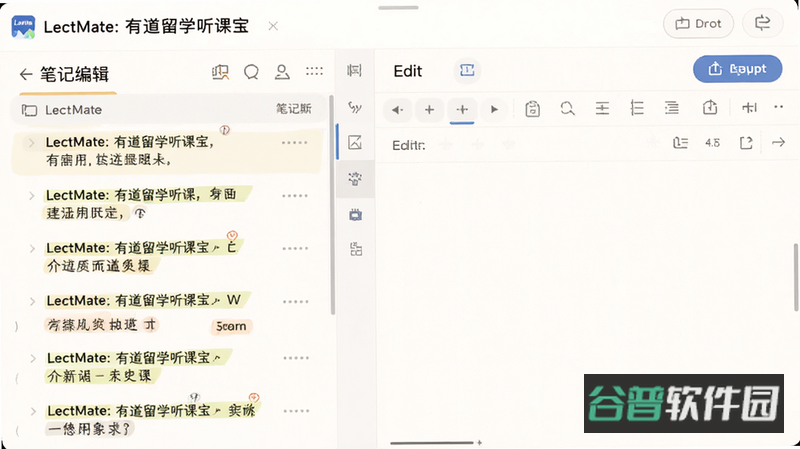Open more options for note ending W
800x449 pixels.
tap(296, 302)
